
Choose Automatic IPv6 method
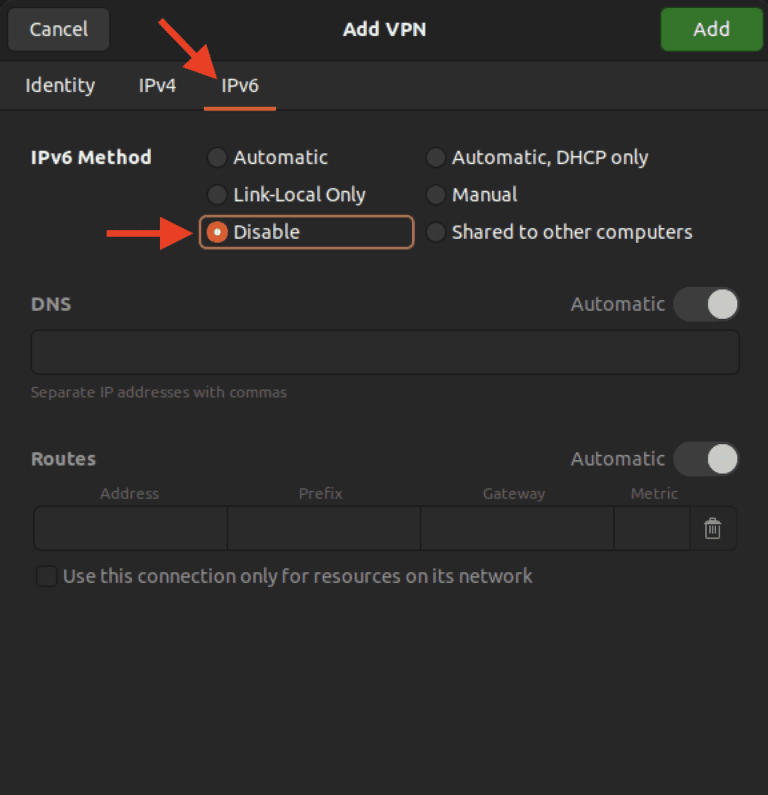click(x=217, y=158)
